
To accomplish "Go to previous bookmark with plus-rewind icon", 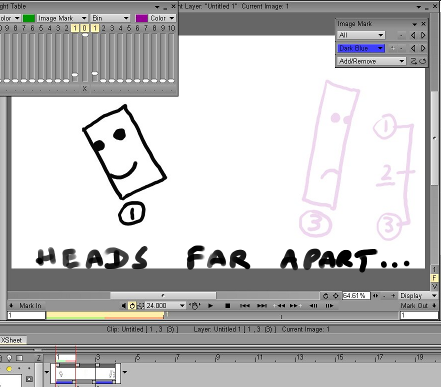I will click(x=279, y=306).
